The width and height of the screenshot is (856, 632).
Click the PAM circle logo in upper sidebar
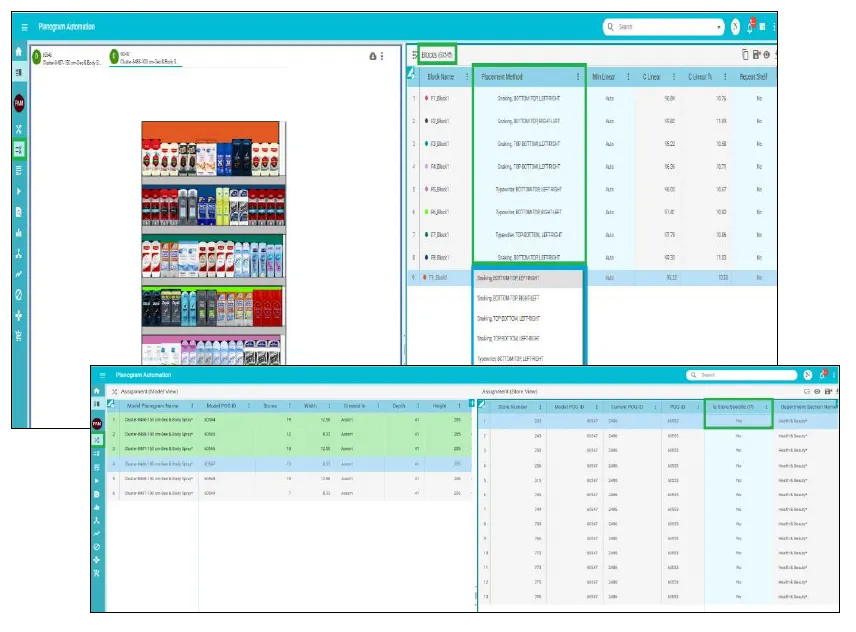point(19,103)
